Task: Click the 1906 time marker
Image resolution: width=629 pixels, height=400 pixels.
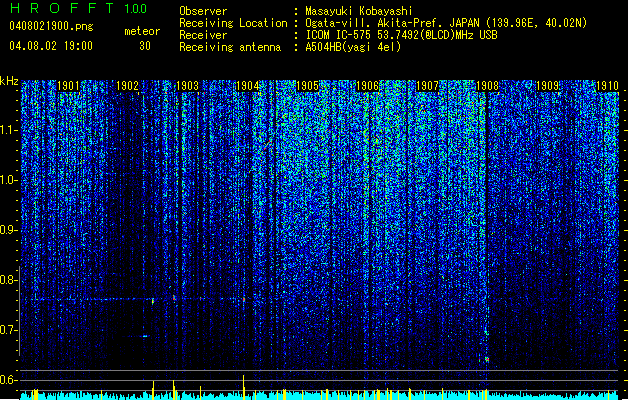Action: [367, 86]
